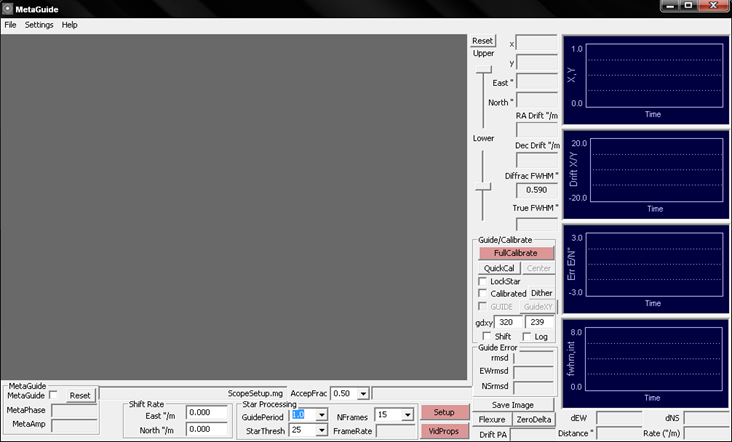
Task: Tick the MetaGuide checkbox
Action: [x=54, y=395]
